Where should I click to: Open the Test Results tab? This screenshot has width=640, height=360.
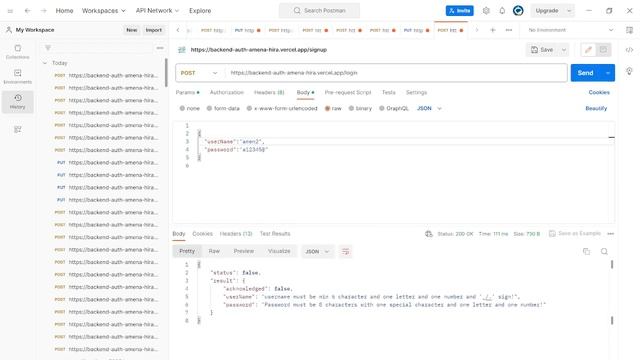(275, 234)
